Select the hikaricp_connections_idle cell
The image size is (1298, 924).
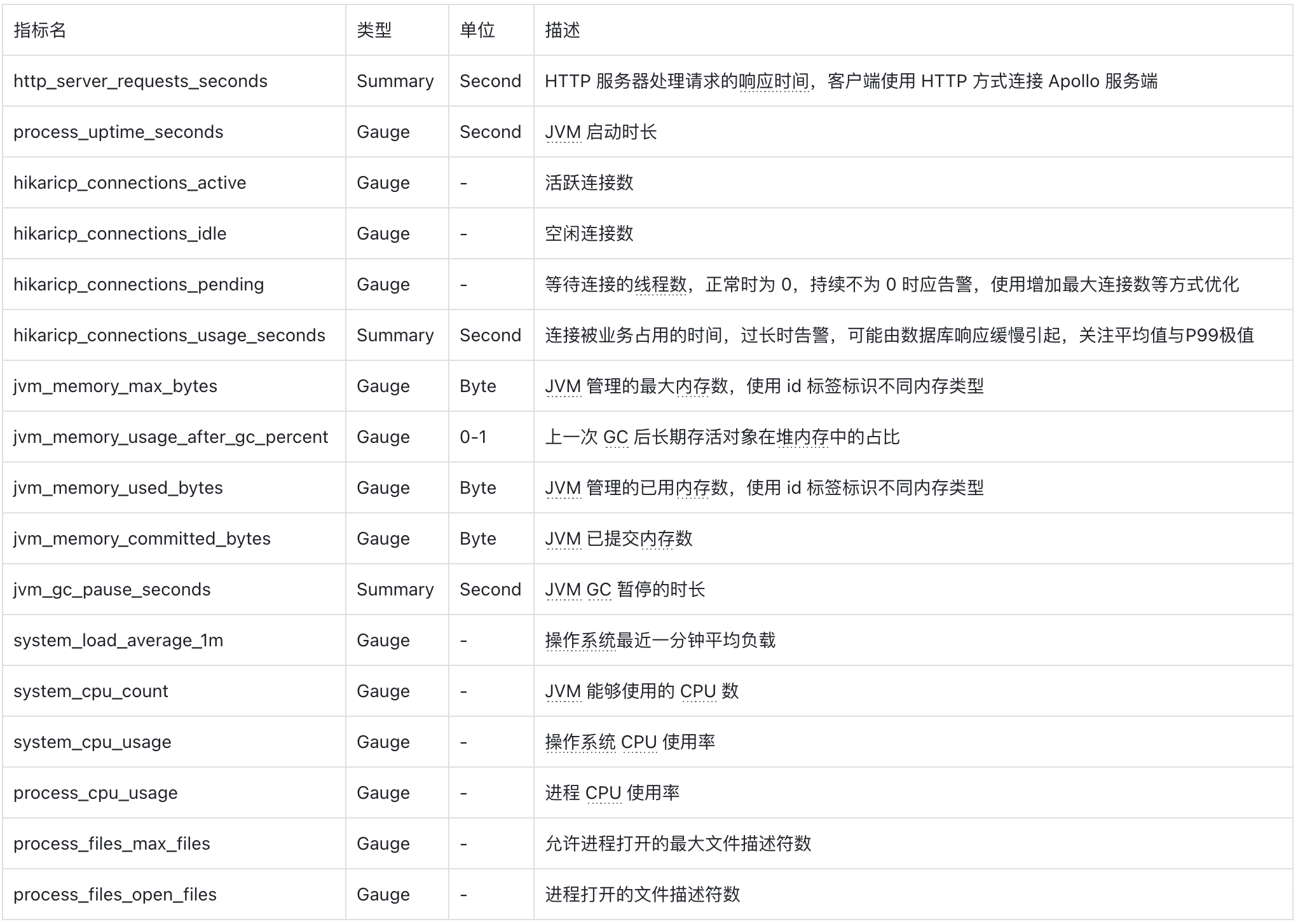(x=120, y=234)
